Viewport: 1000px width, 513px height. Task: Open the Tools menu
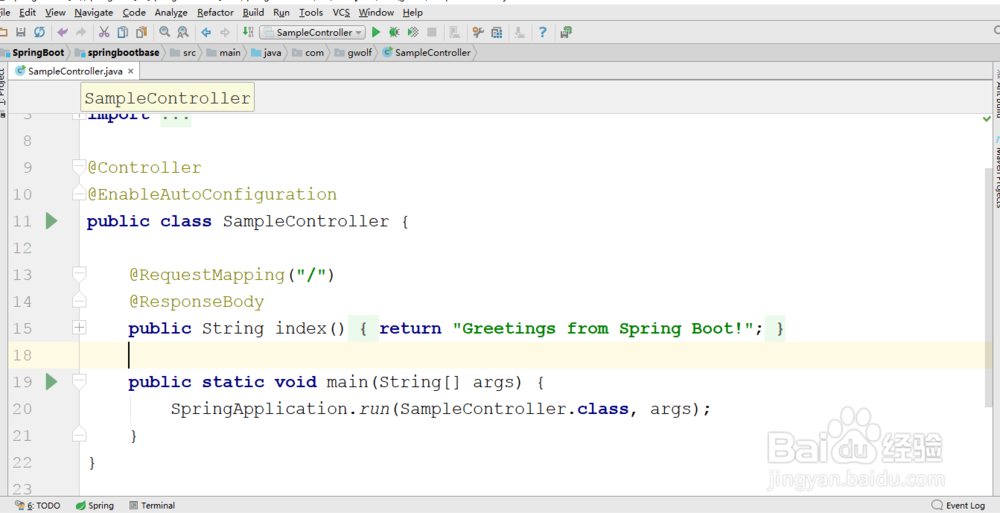click(311, 12)
